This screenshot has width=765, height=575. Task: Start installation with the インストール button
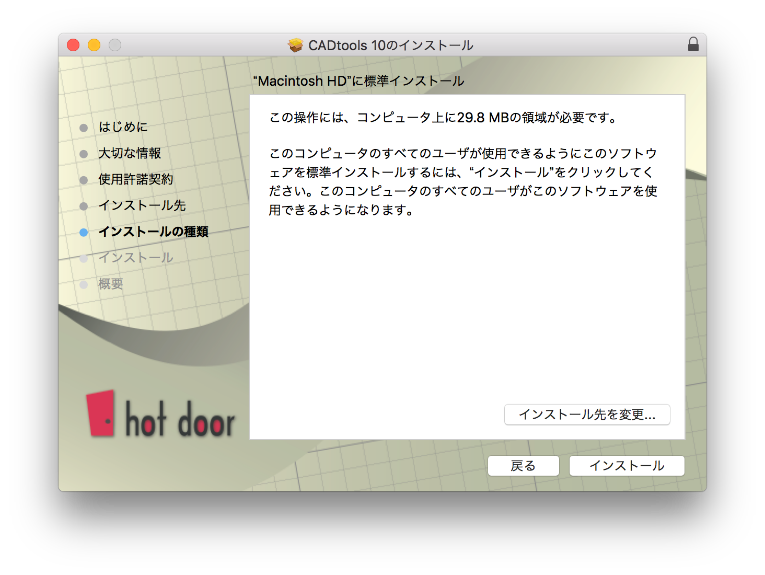626,466
